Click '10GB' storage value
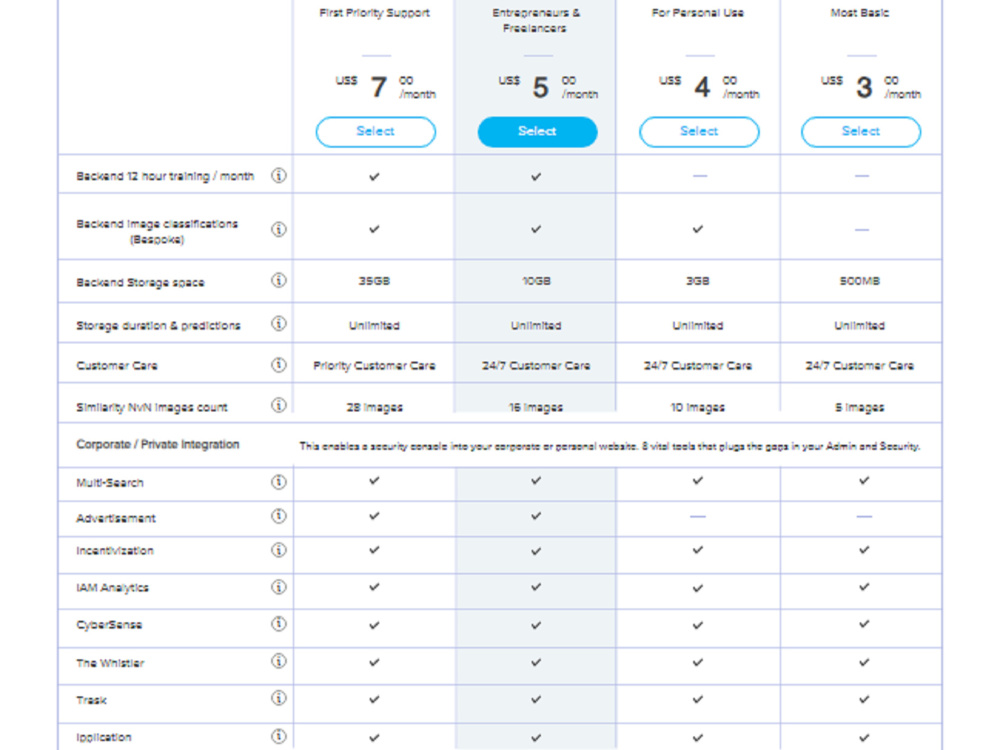Screen dimensions: 1000x750 (x=536, y=281)
